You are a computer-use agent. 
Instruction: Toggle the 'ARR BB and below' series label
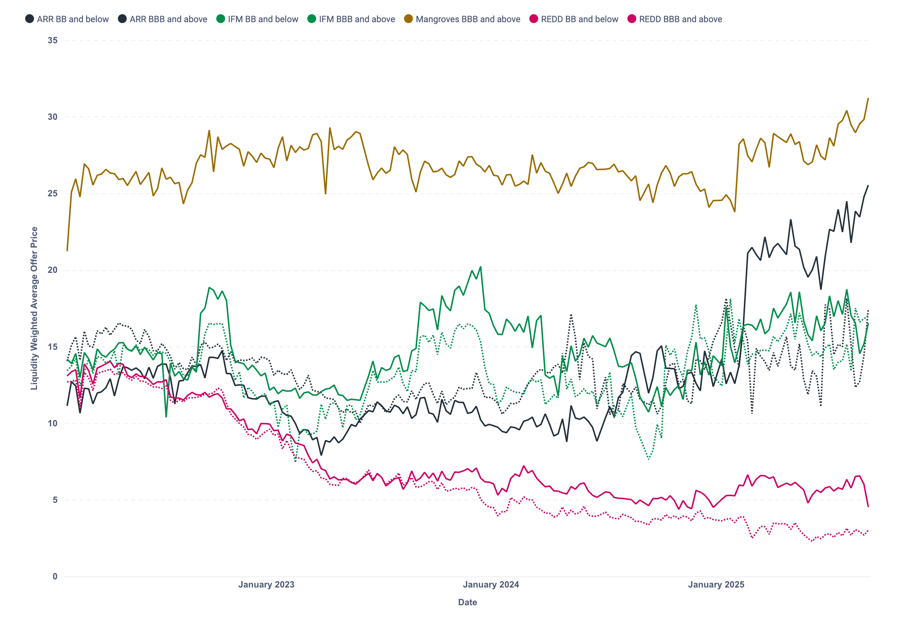73,19
